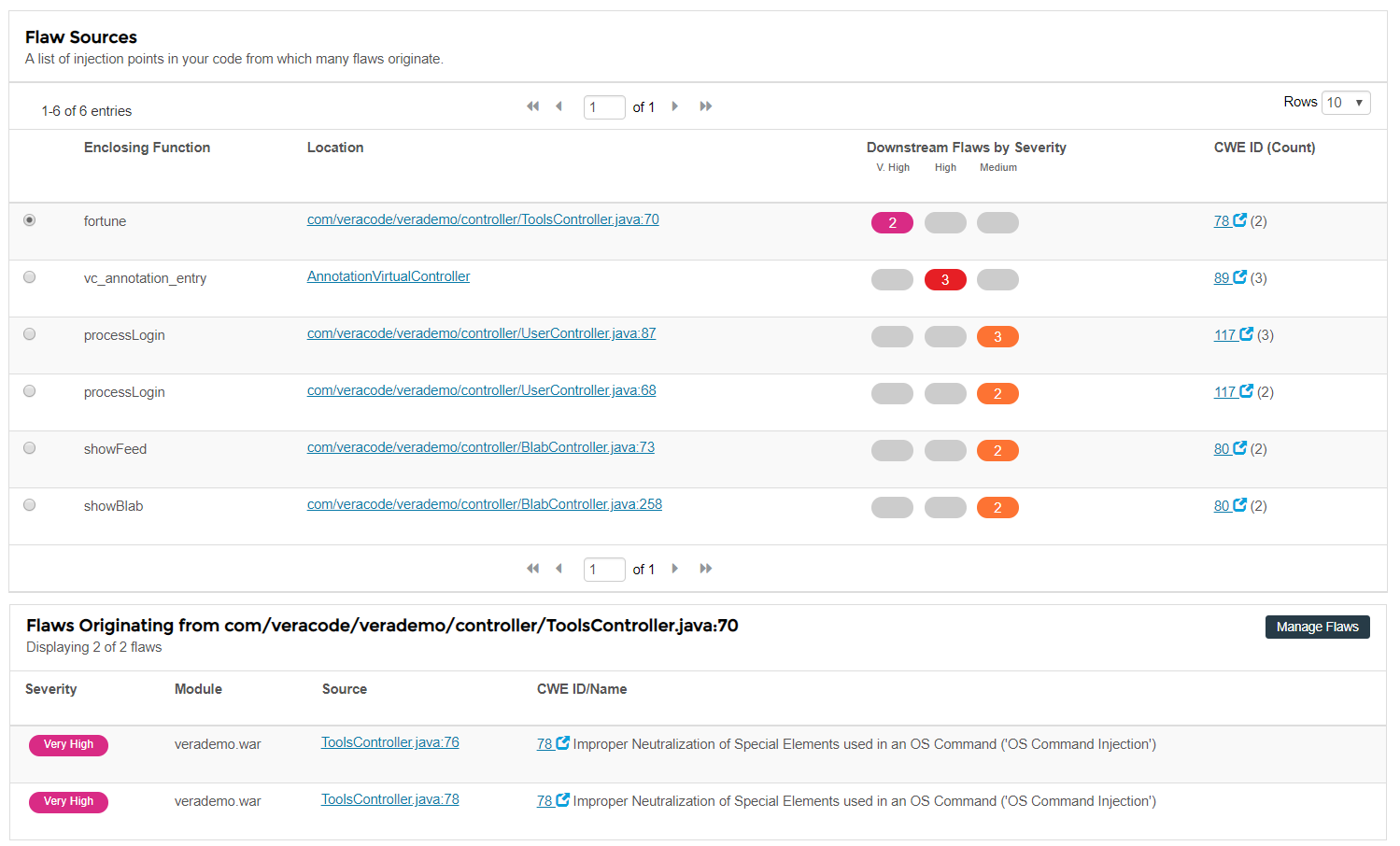The image size is (1400, 846).
Task: Click external link icon beside CWE 89
Action: 1238,277
